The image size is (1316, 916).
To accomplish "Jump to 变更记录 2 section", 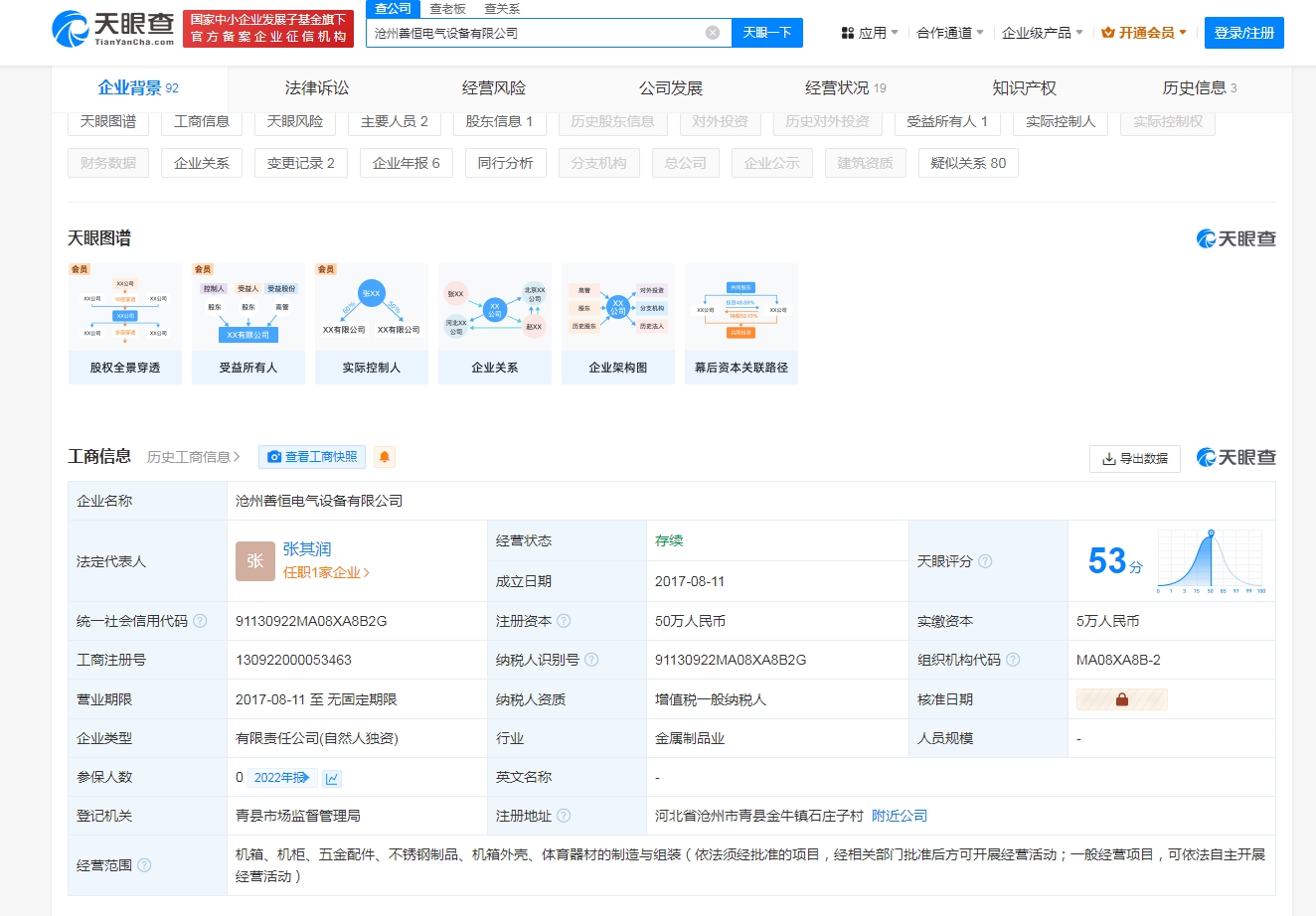I will click(301, 163).
